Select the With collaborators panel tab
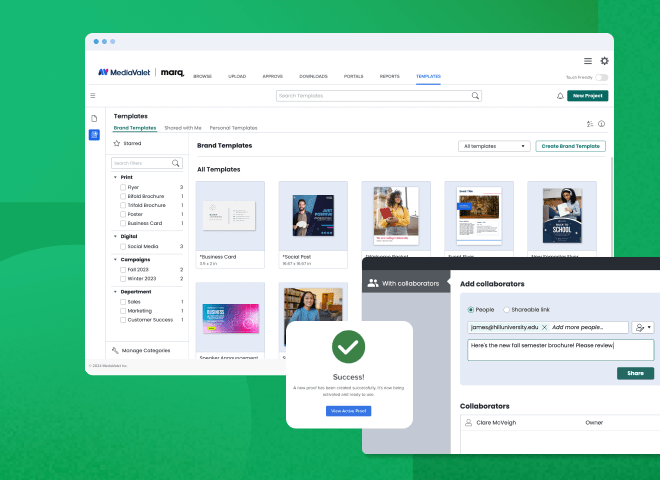660x480 pixels. (x=406, y=283)
